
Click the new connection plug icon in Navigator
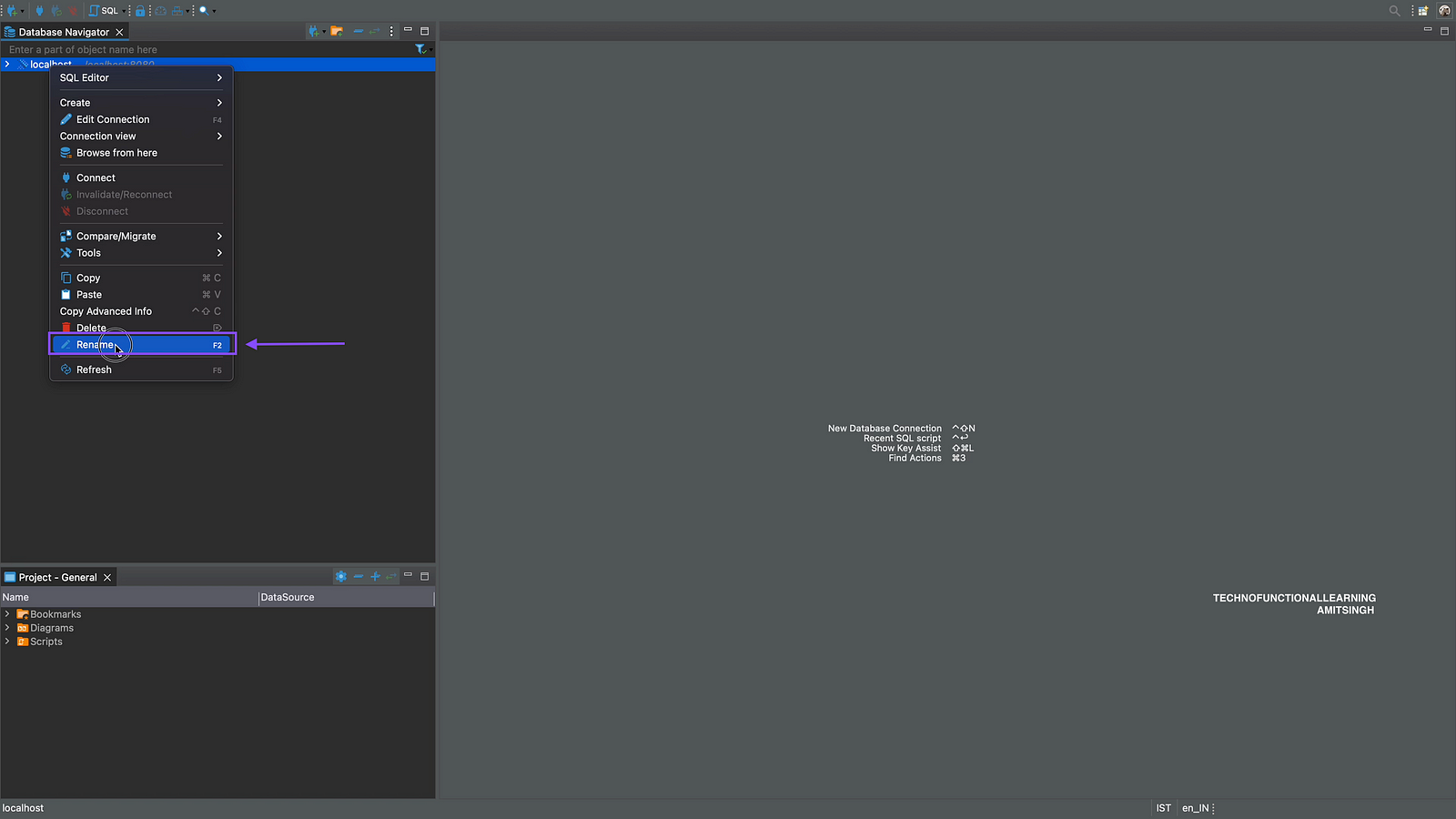[x=314, y=31]
